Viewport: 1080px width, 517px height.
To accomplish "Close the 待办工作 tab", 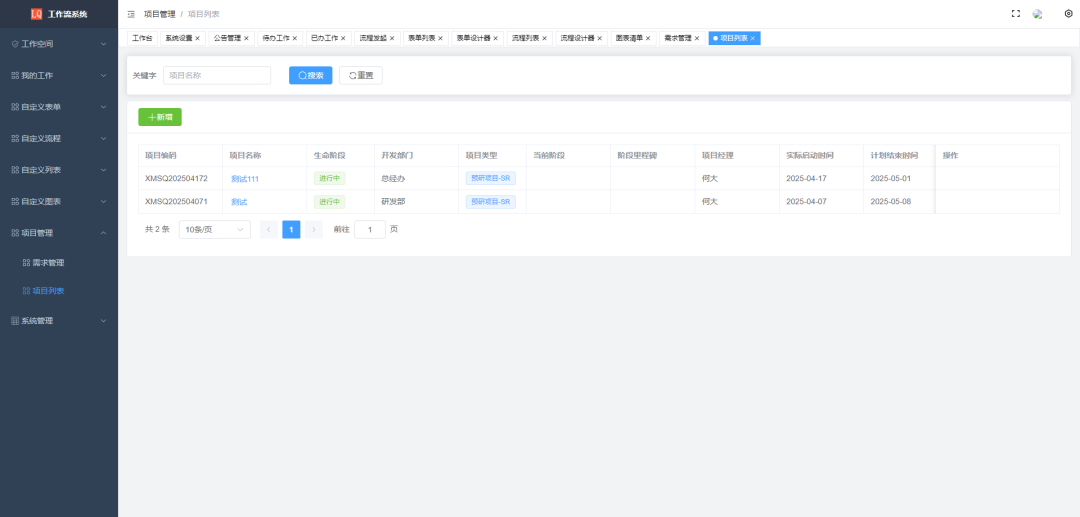I will pyautogui.click(x=295, y=39).
